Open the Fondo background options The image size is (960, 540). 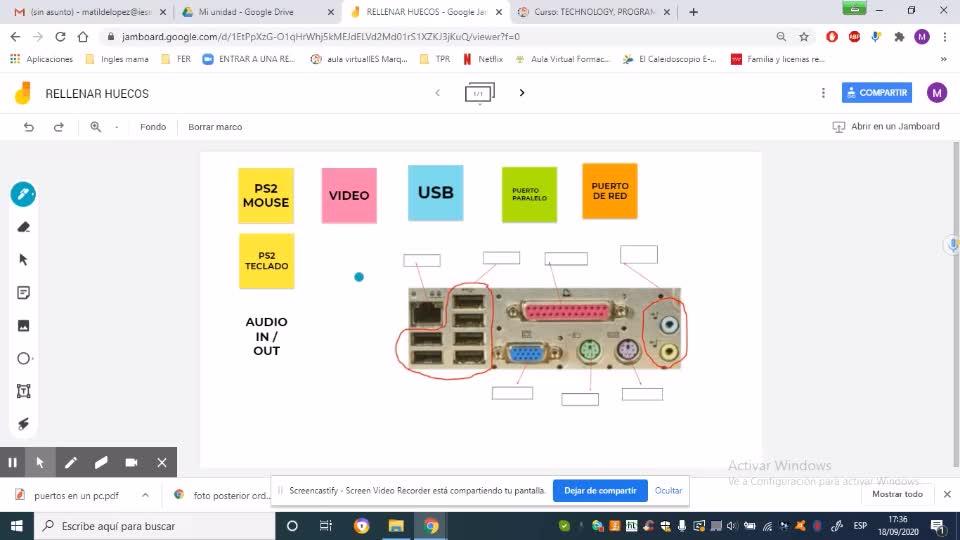pos(153,127)
